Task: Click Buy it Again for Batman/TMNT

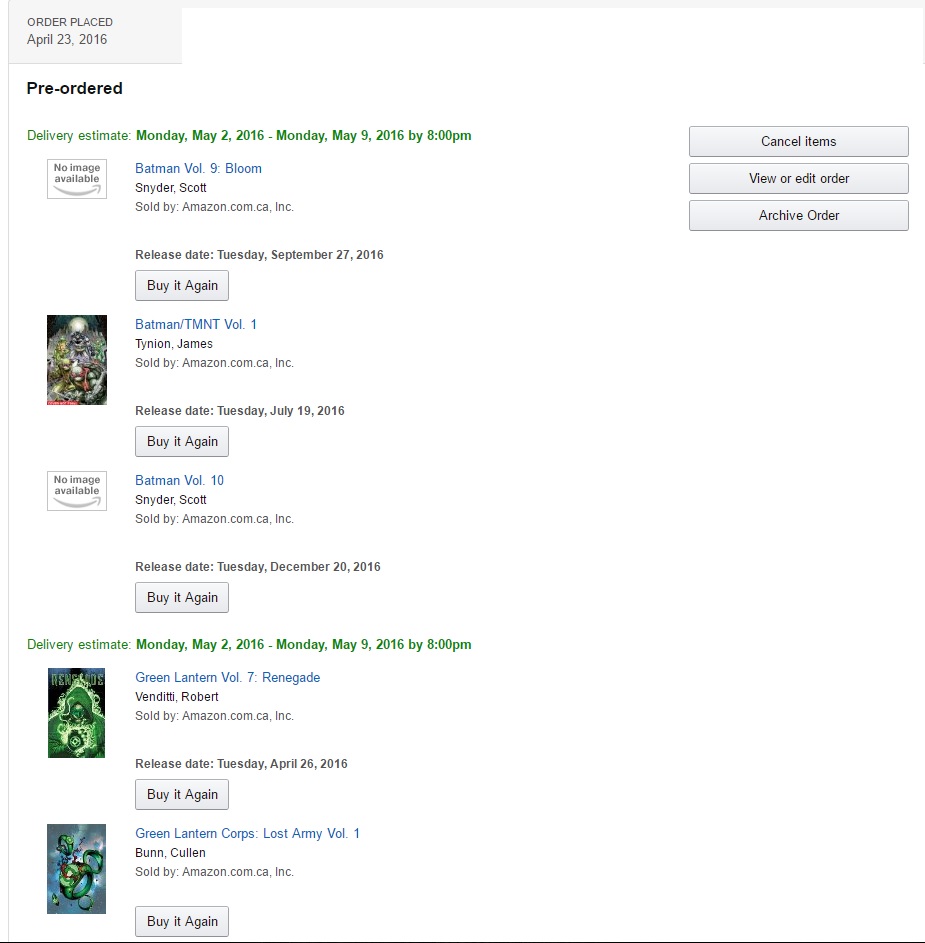Action: point(182,441)
